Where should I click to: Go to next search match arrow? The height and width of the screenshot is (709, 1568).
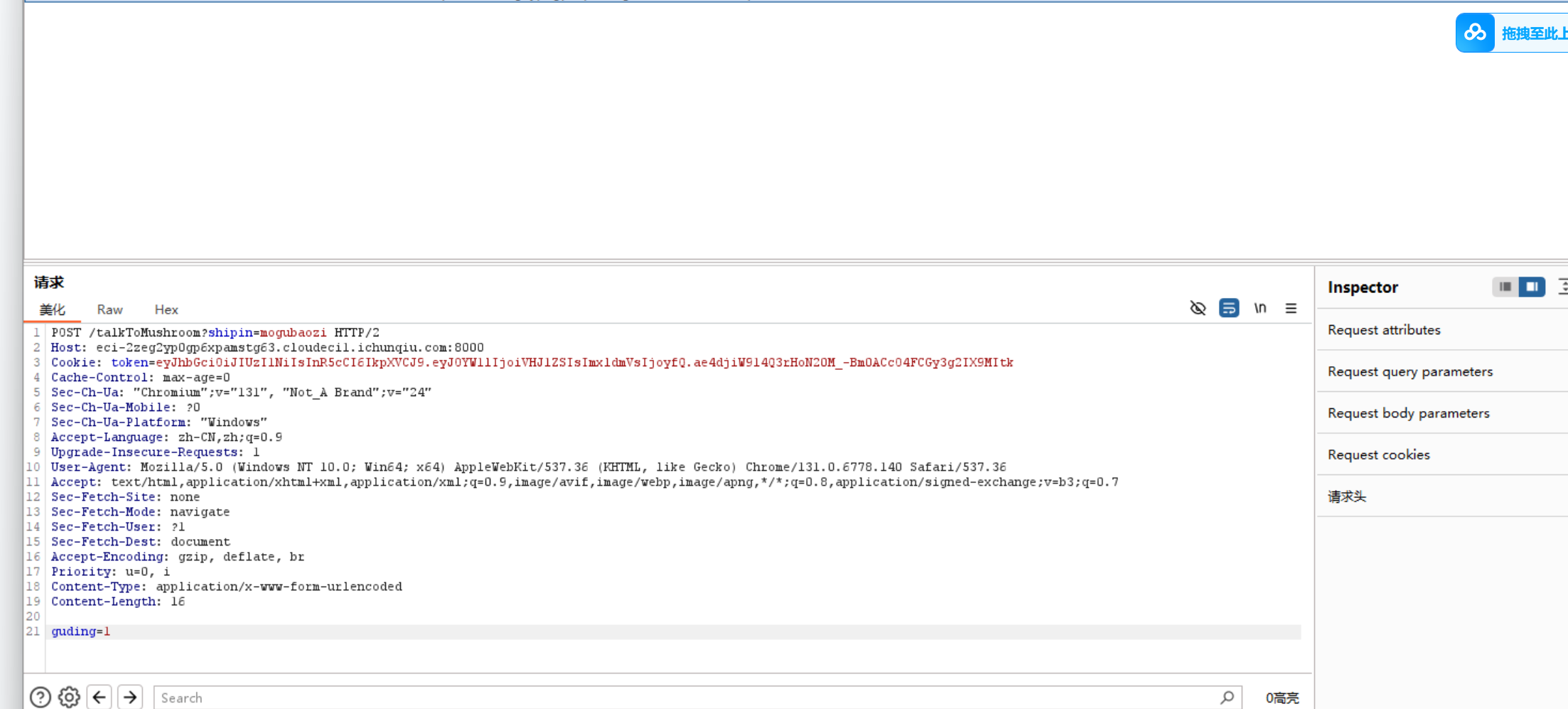(130, 697)
